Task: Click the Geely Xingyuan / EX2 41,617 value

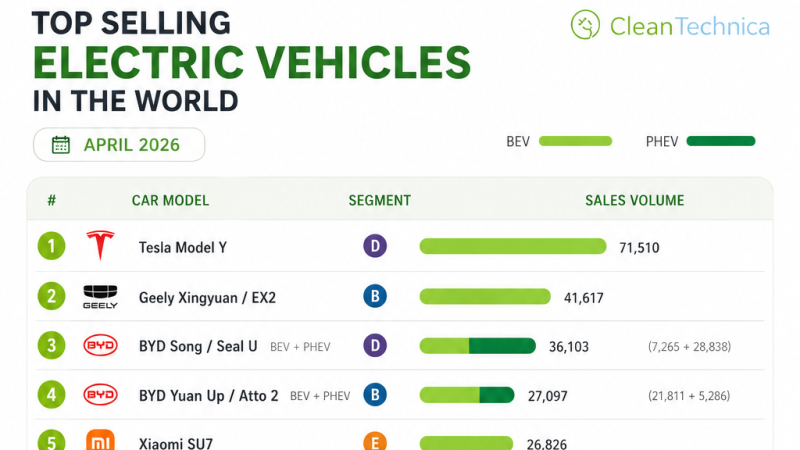Action: coord(584,298)
